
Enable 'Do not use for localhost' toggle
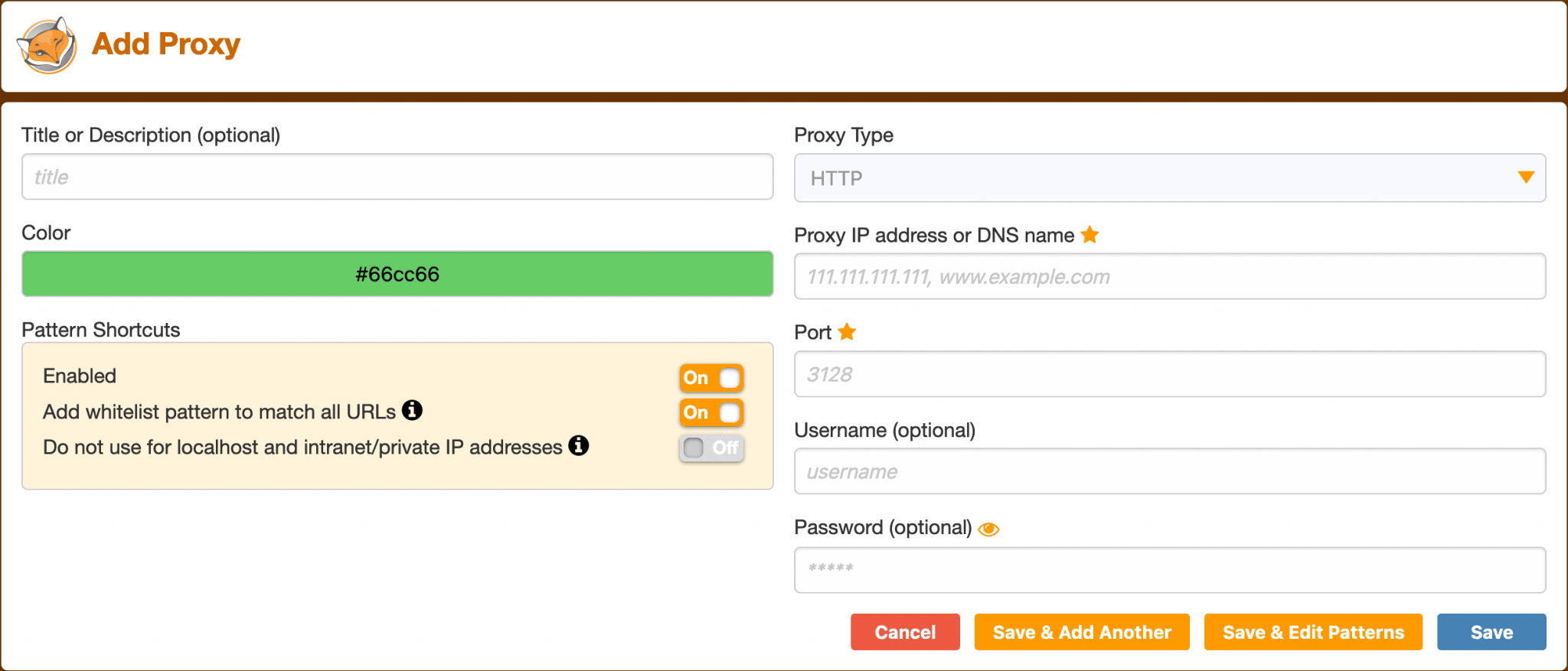tap(710, 448)
